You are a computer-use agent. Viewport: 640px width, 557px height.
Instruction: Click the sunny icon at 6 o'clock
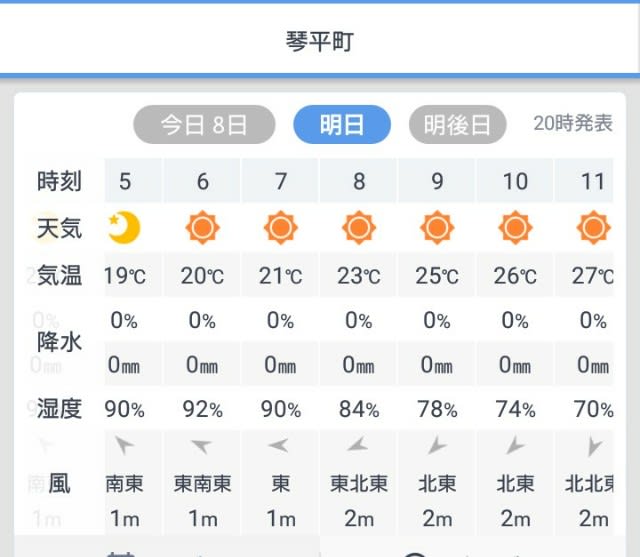202,227
